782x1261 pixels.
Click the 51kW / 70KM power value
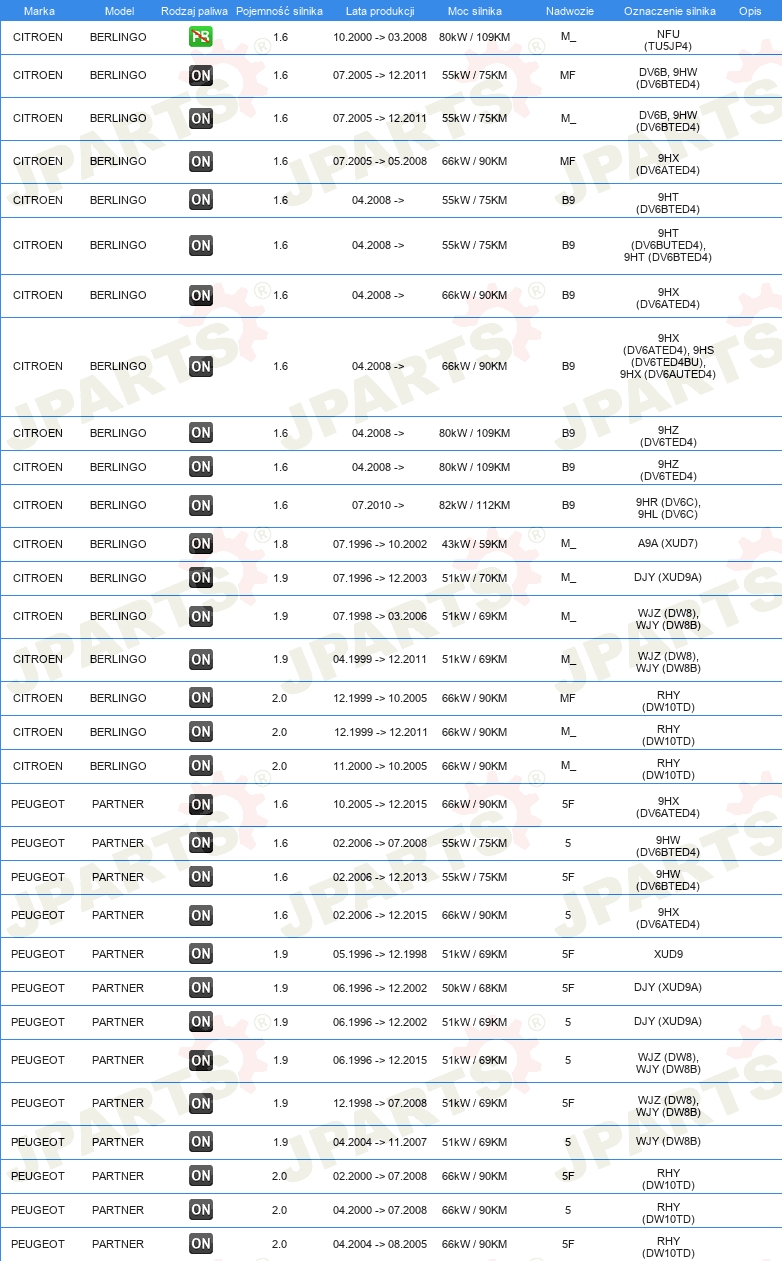[x=475, y=578]
